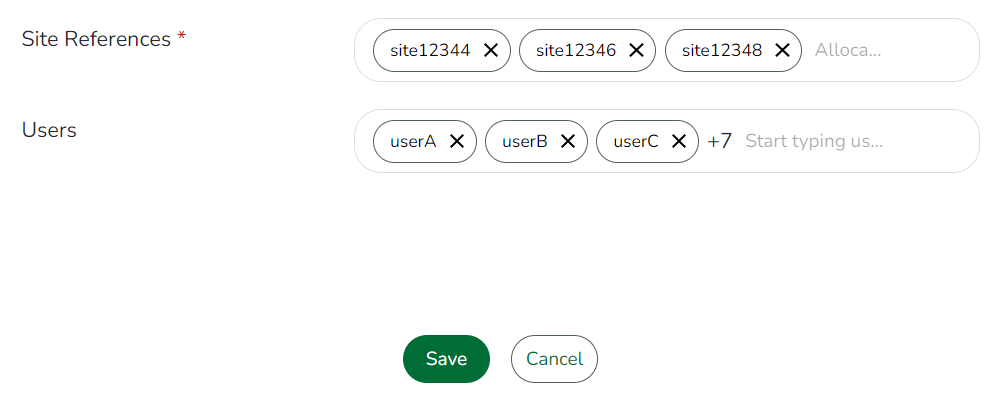
Task: Remove the site12346 chip
Action: point(636,50)
